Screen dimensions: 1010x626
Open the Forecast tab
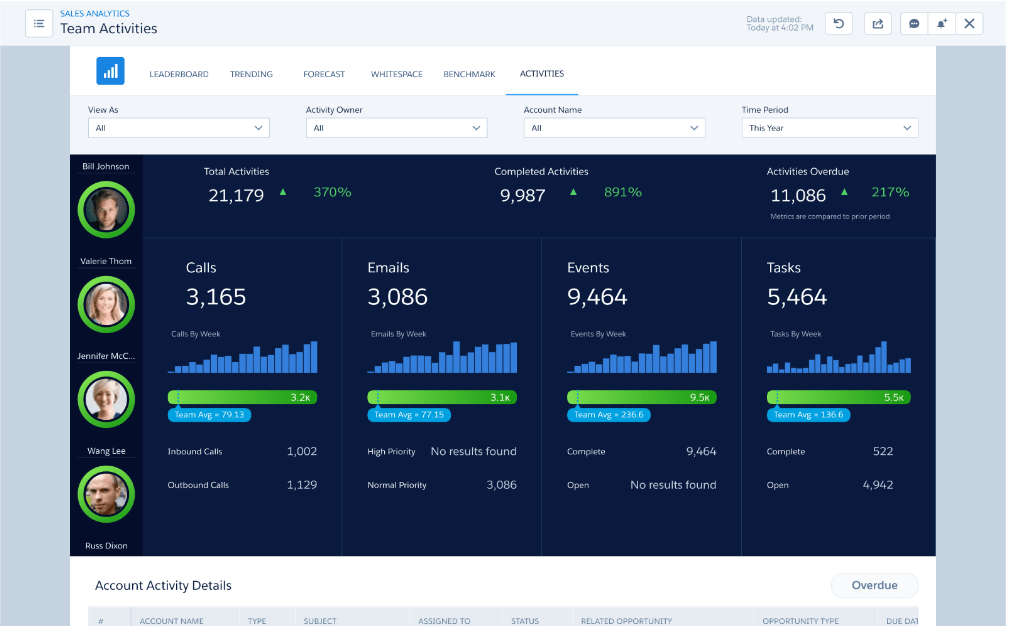[324, 74]
